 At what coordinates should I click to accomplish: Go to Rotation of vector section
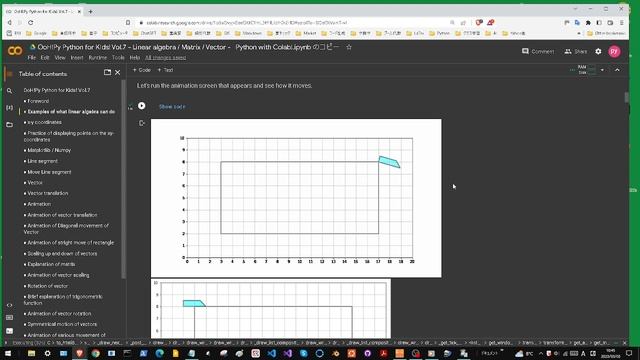(x=47, y=286)
